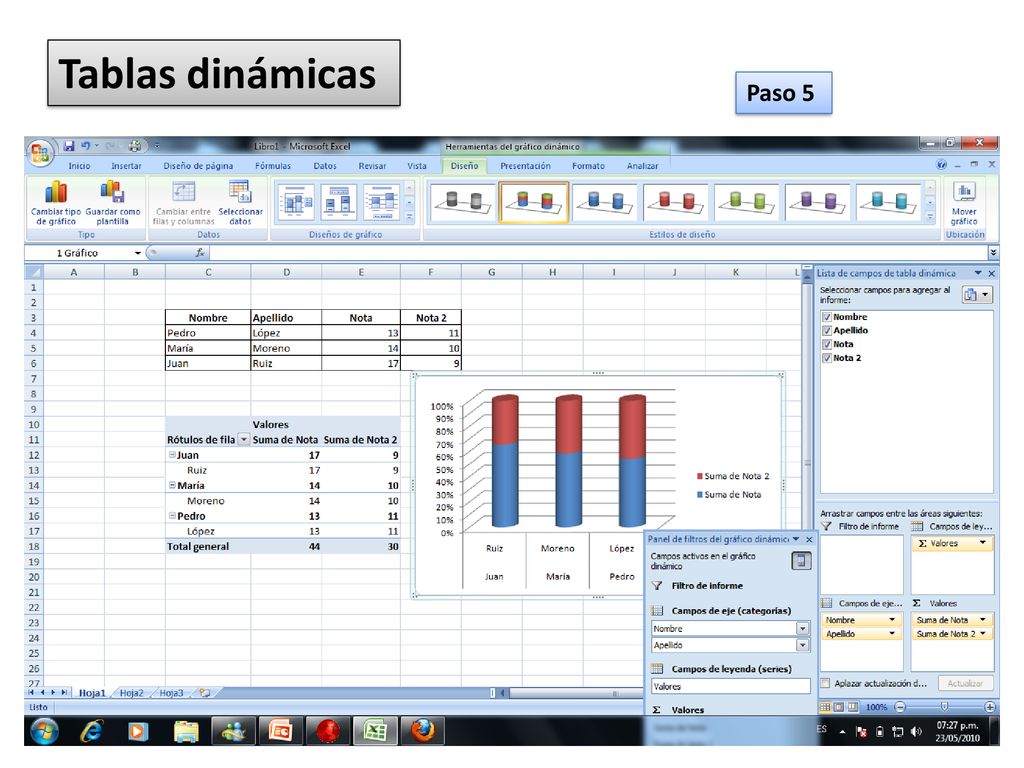Click Mover gráfico button
The height and width of the screenshot is (768, 1024).
point(964,203)
